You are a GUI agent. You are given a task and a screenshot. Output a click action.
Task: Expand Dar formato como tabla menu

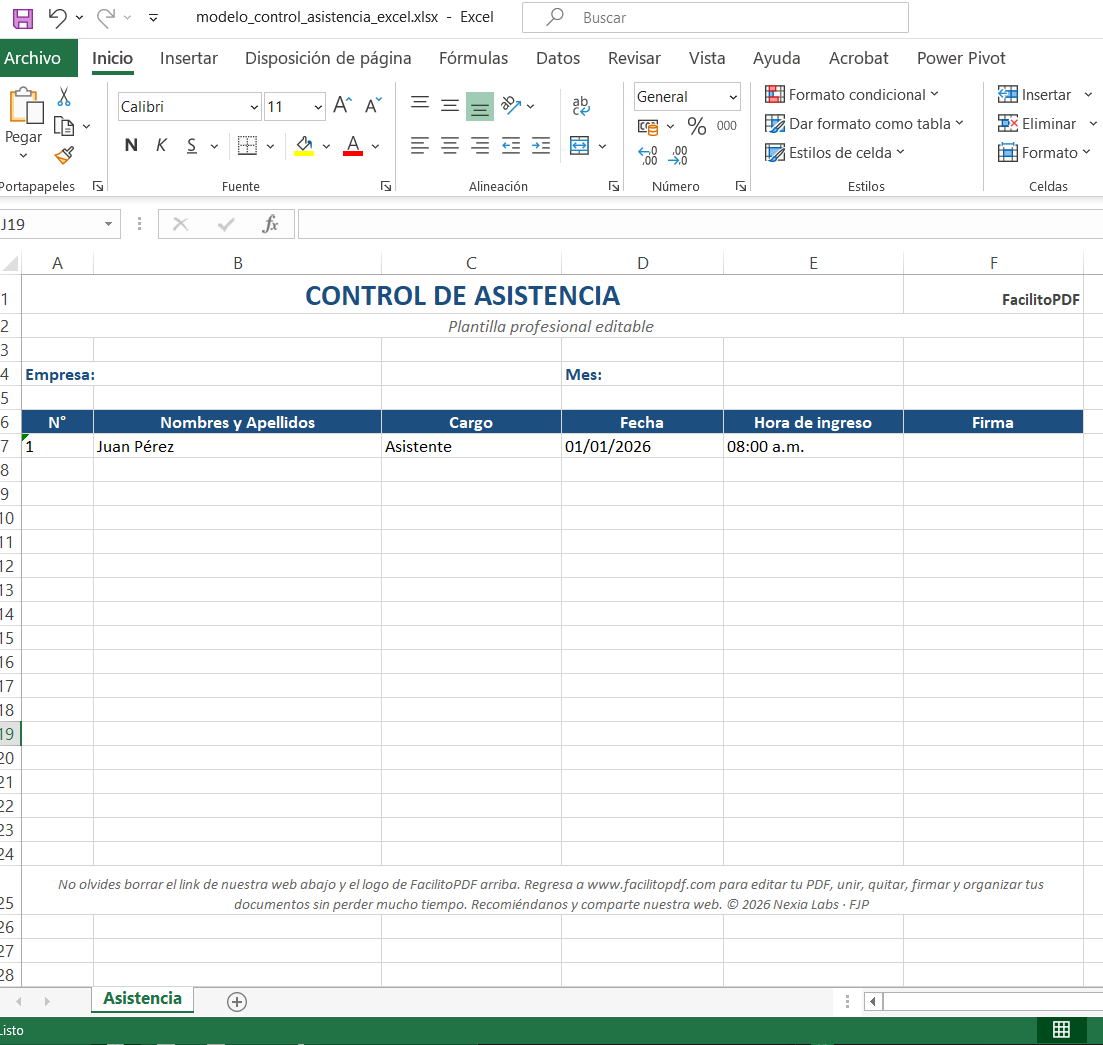point(865,124)
